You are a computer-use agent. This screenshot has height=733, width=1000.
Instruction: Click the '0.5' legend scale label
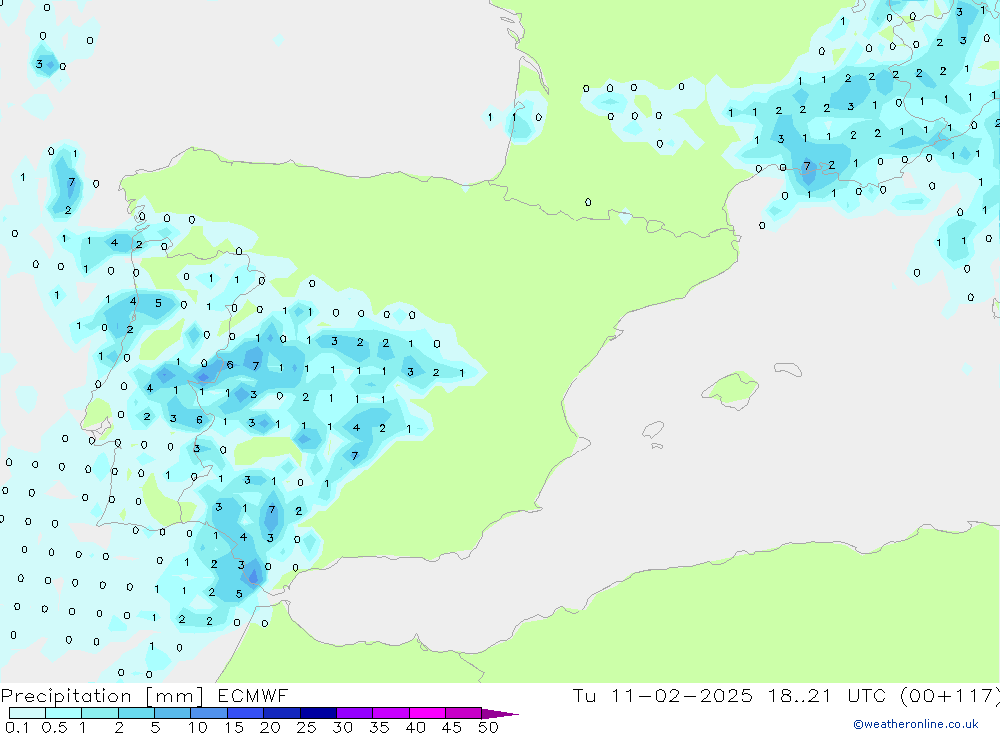[54, 727]
